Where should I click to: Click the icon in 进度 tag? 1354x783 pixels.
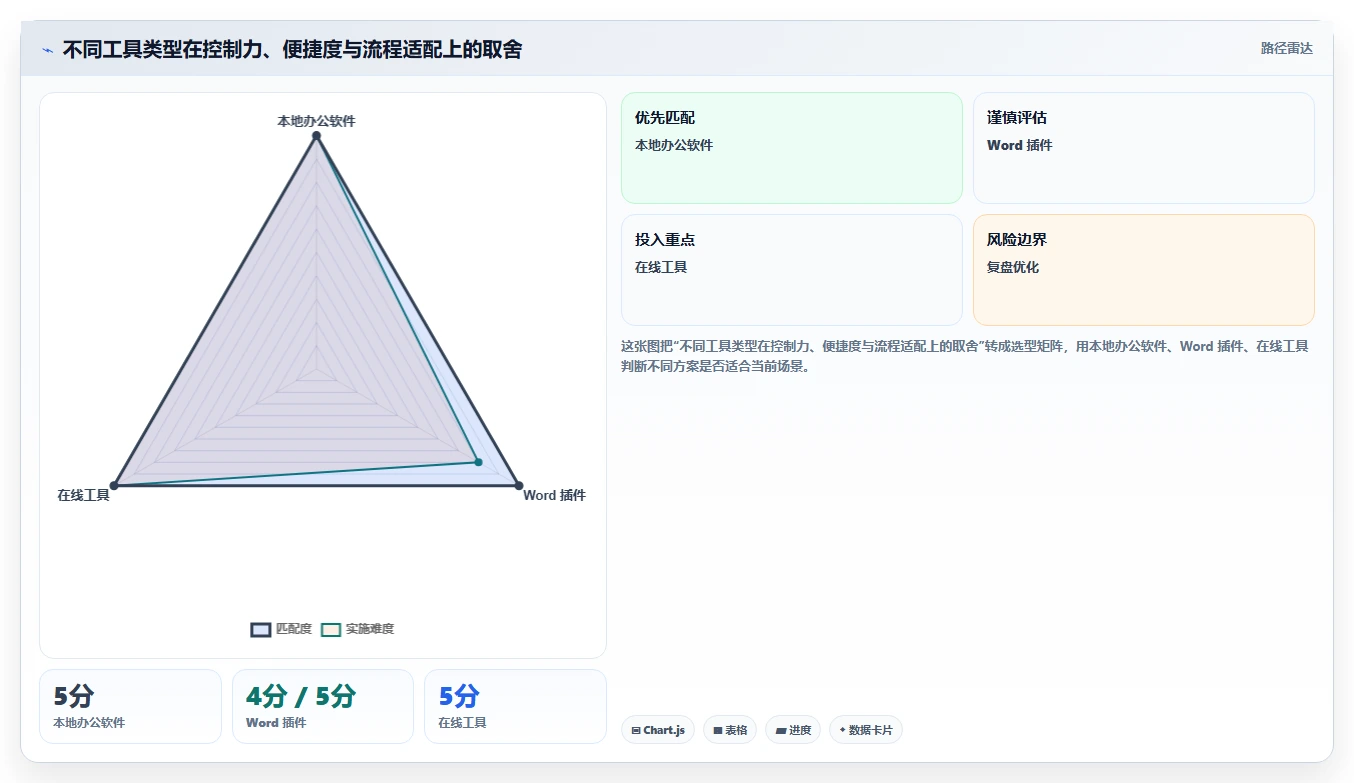point(780,731)
